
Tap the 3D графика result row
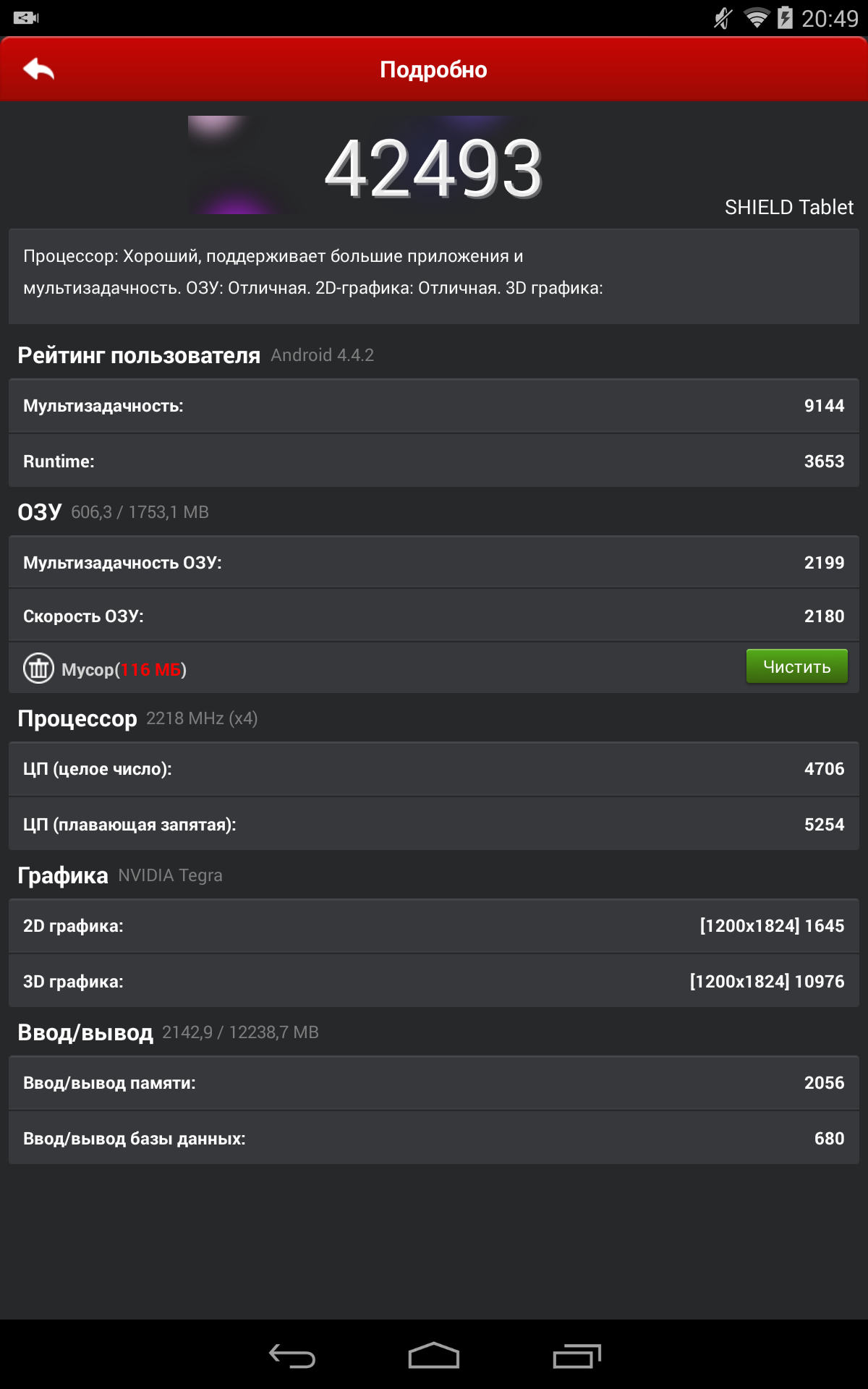click(x=433, y=982)
